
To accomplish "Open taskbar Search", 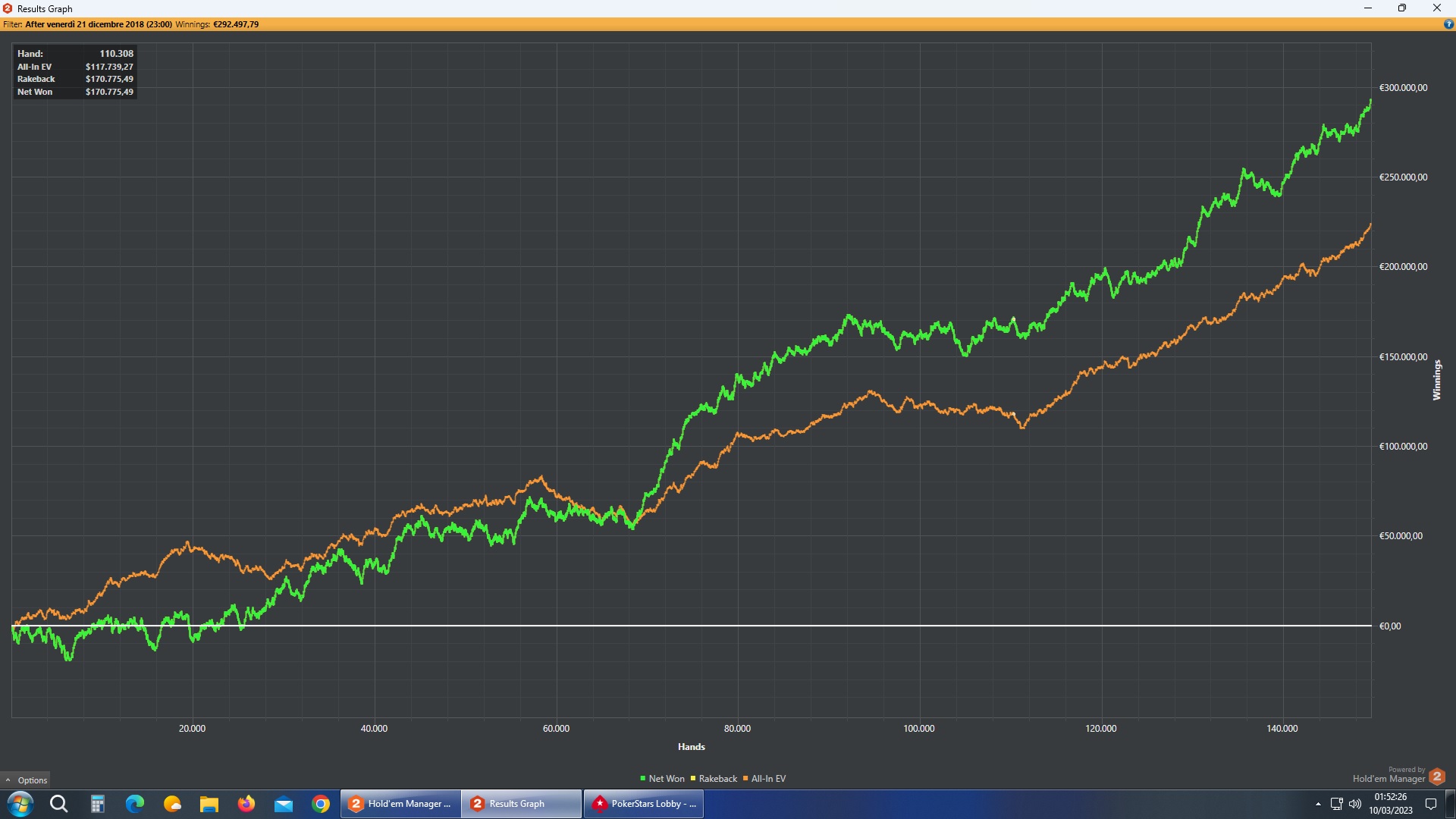I will pyautogui.click(x=59, y=804).
